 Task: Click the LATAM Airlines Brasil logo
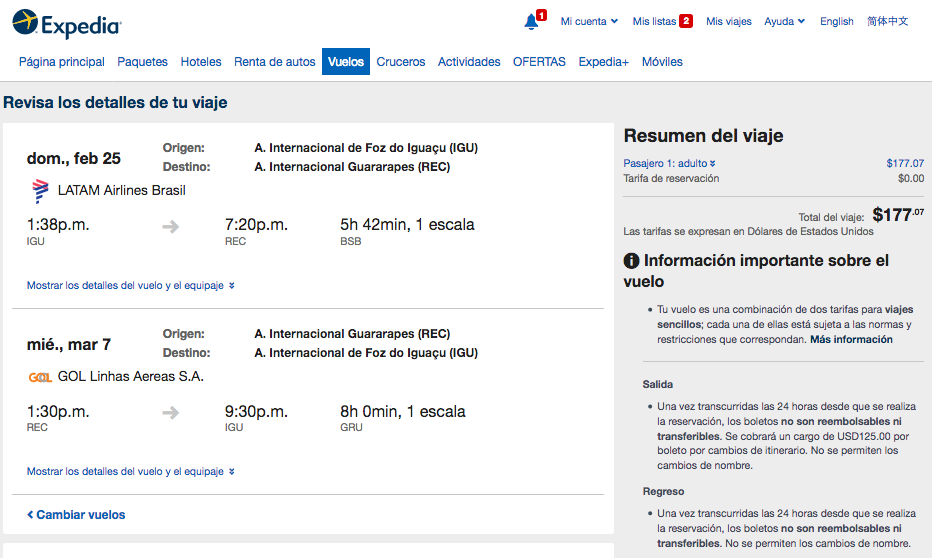coord(40,191)
